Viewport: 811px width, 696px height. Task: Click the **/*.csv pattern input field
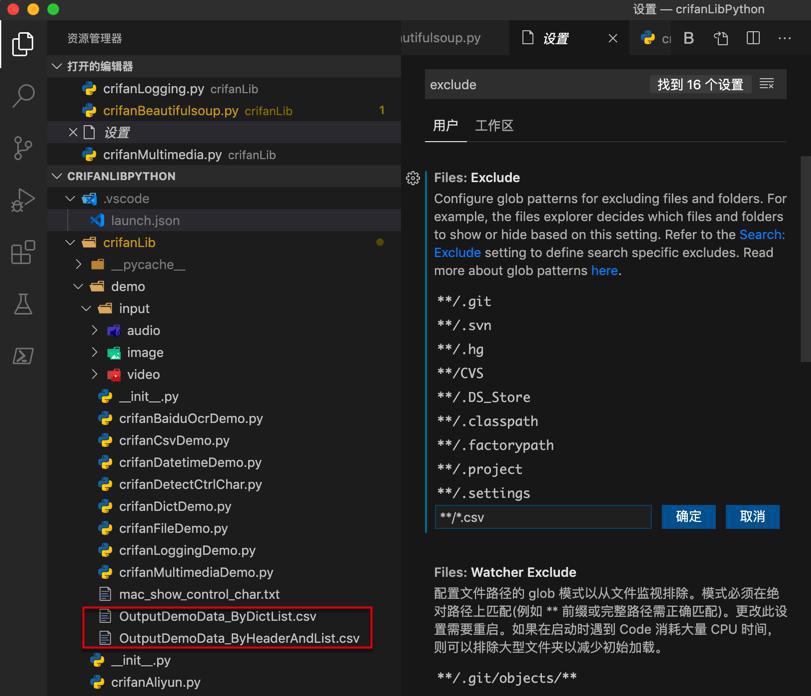click(543, 517)
